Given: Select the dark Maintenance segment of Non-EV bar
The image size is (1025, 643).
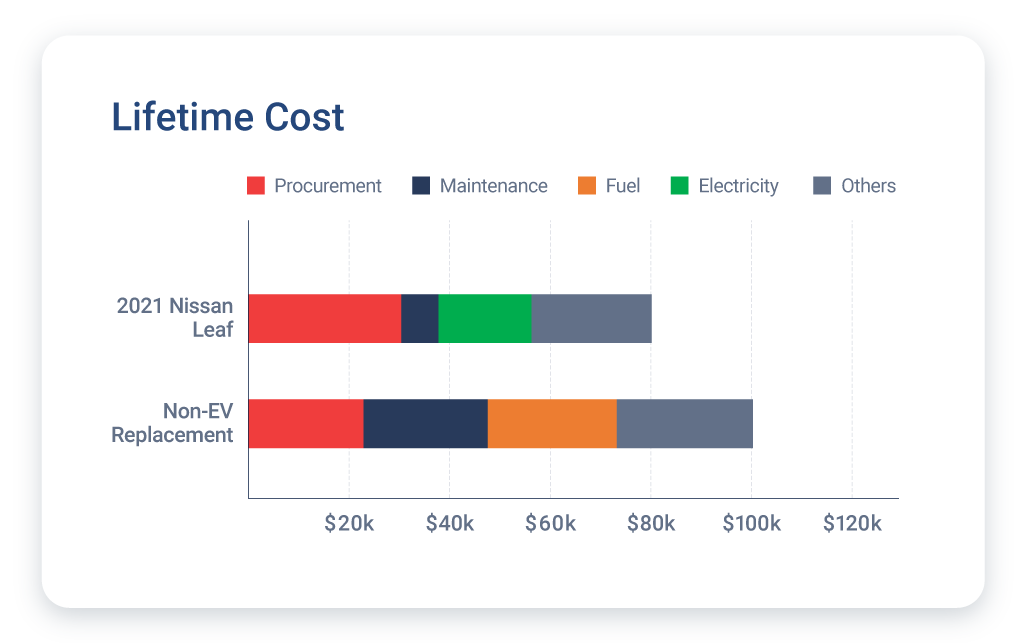Looking at the screenshot, I should 425,421.
